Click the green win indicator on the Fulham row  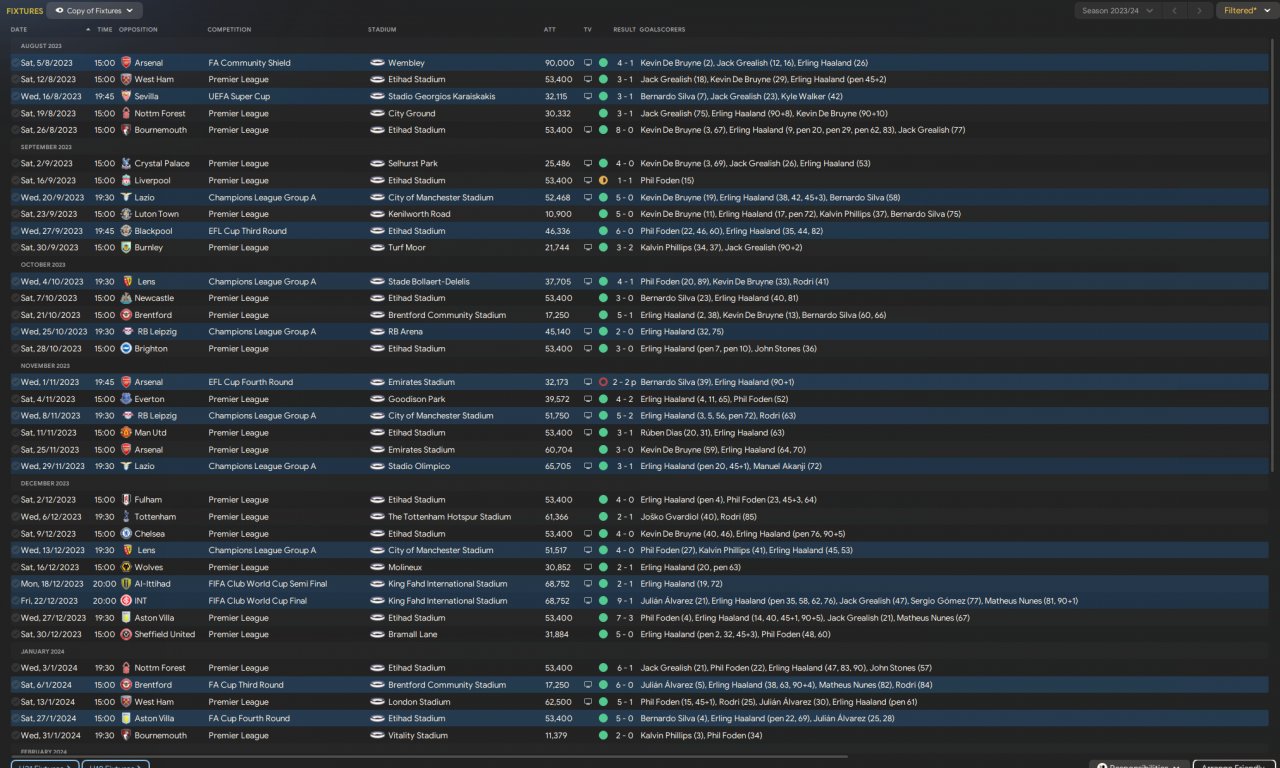(603, 500)
